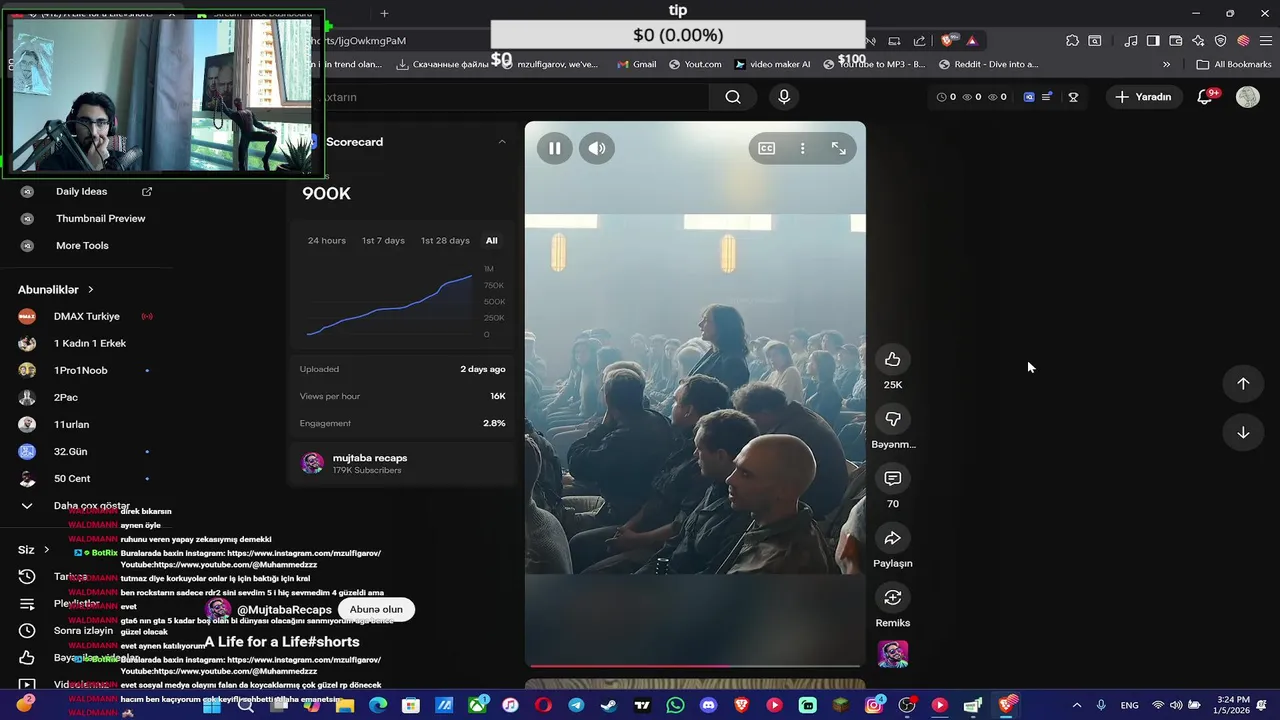Open the browser extensions puzzle icon

pyautogui.click(x=1072, y=41)
